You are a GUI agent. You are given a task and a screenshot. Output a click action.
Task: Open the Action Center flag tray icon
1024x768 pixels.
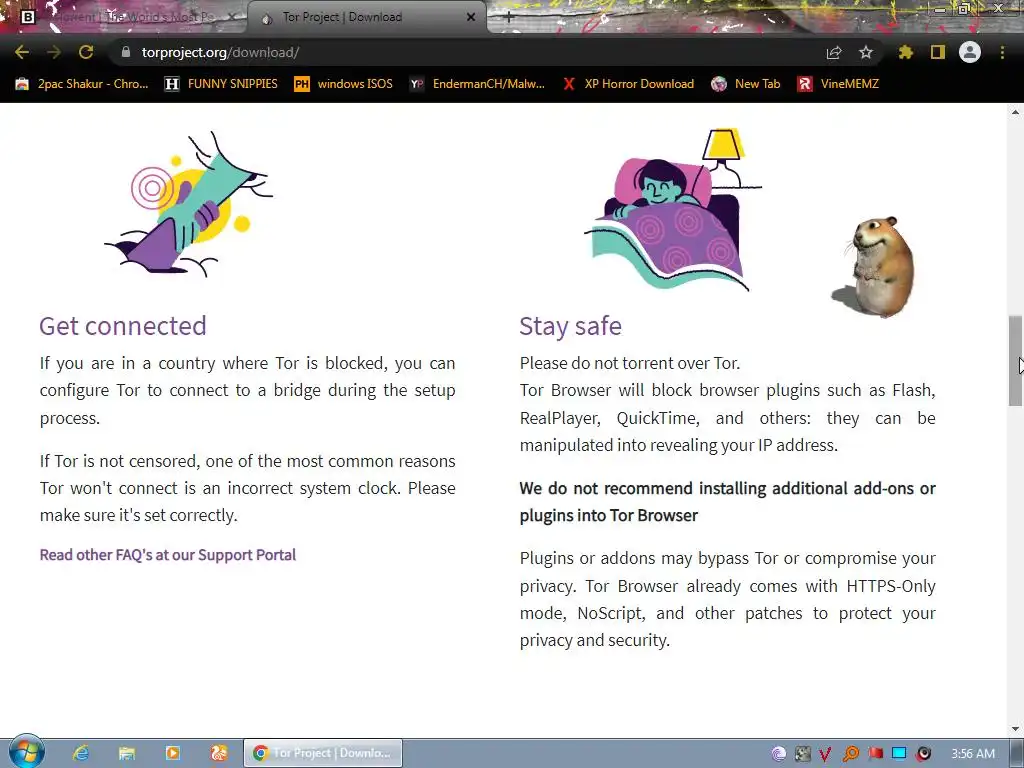point(875,754)
